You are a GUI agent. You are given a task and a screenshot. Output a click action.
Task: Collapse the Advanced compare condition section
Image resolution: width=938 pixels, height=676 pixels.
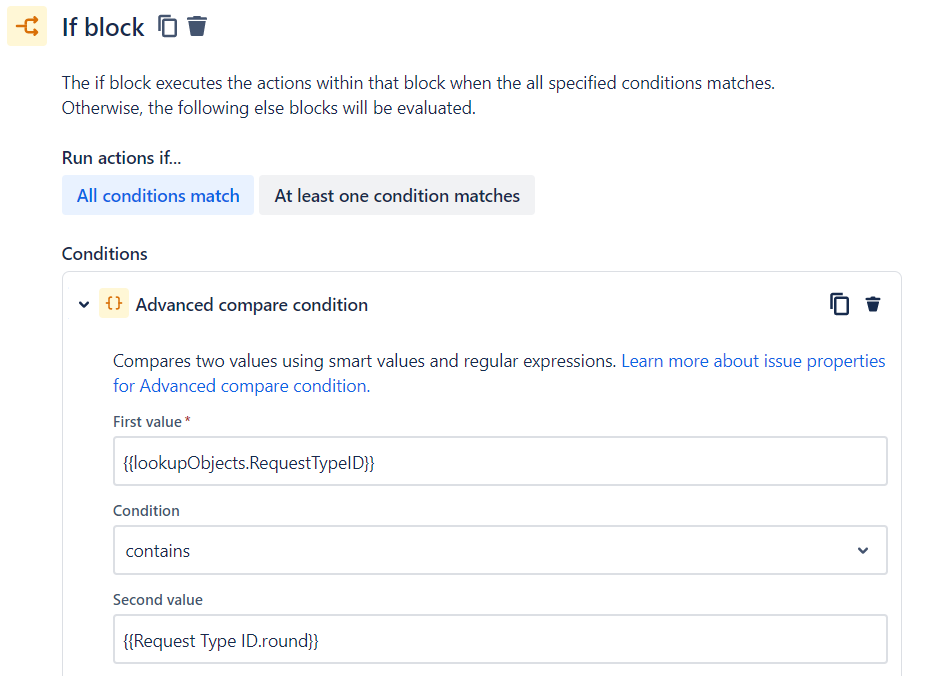coord(84,304)
